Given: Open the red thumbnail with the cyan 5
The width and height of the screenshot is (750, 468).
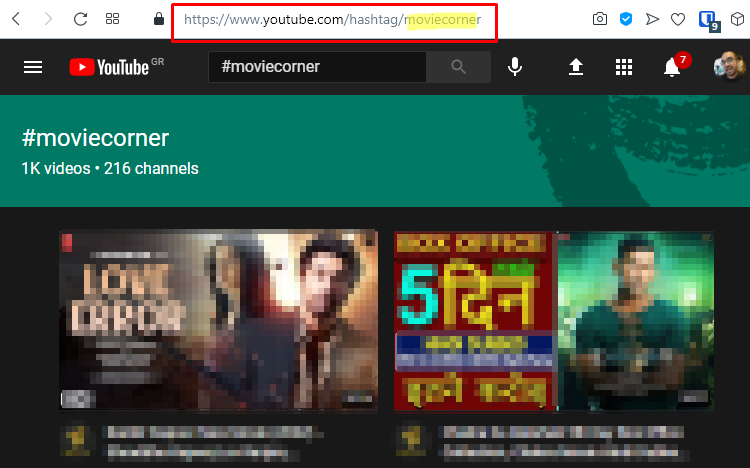Looking at the screenshot, I should (554, 321).
